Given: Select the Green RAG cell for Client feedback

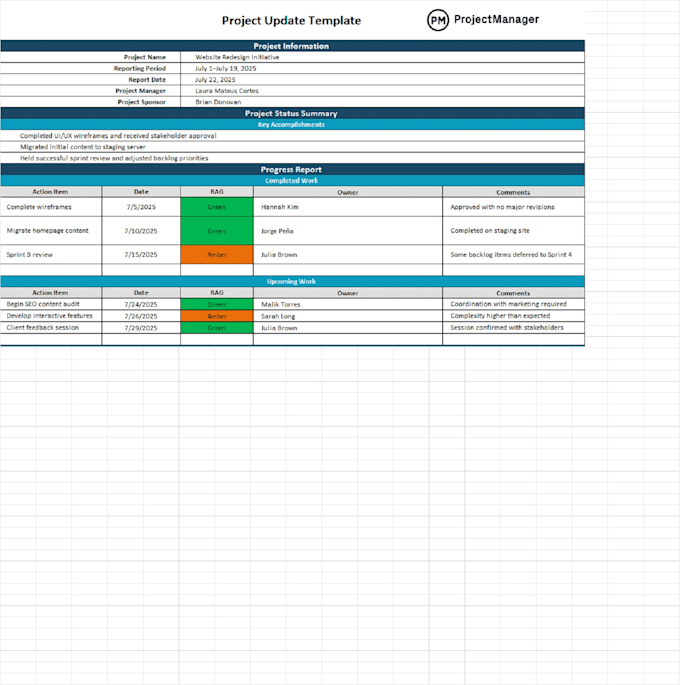Looking at the screenshot, I should click(217, 328).
